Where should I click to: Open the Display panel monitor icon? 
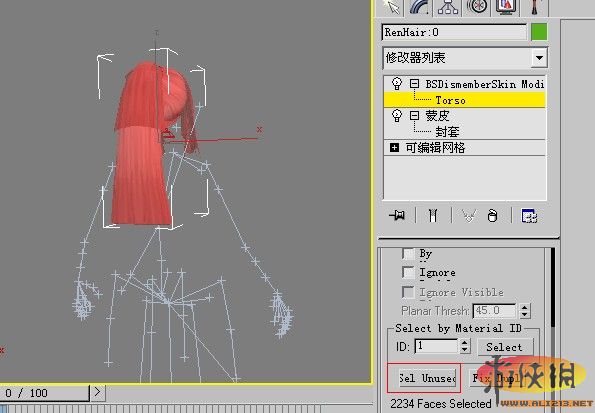pos(505,7)
